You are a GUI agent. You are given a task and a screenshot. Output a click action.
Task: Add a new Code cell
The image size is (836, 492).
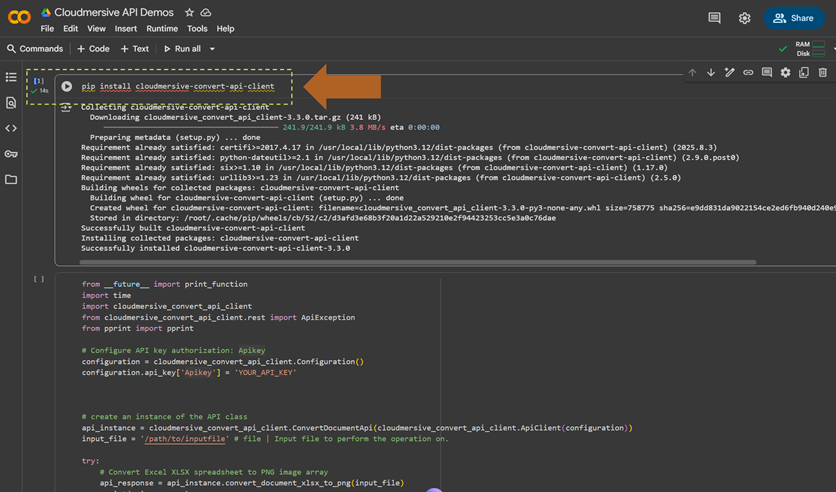93,49
